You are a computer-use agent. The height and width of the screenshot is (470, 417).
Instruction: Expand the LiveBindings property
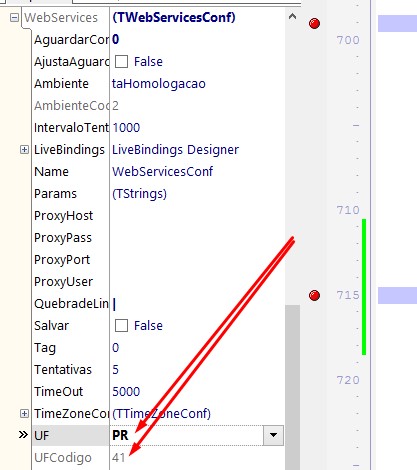24,150
